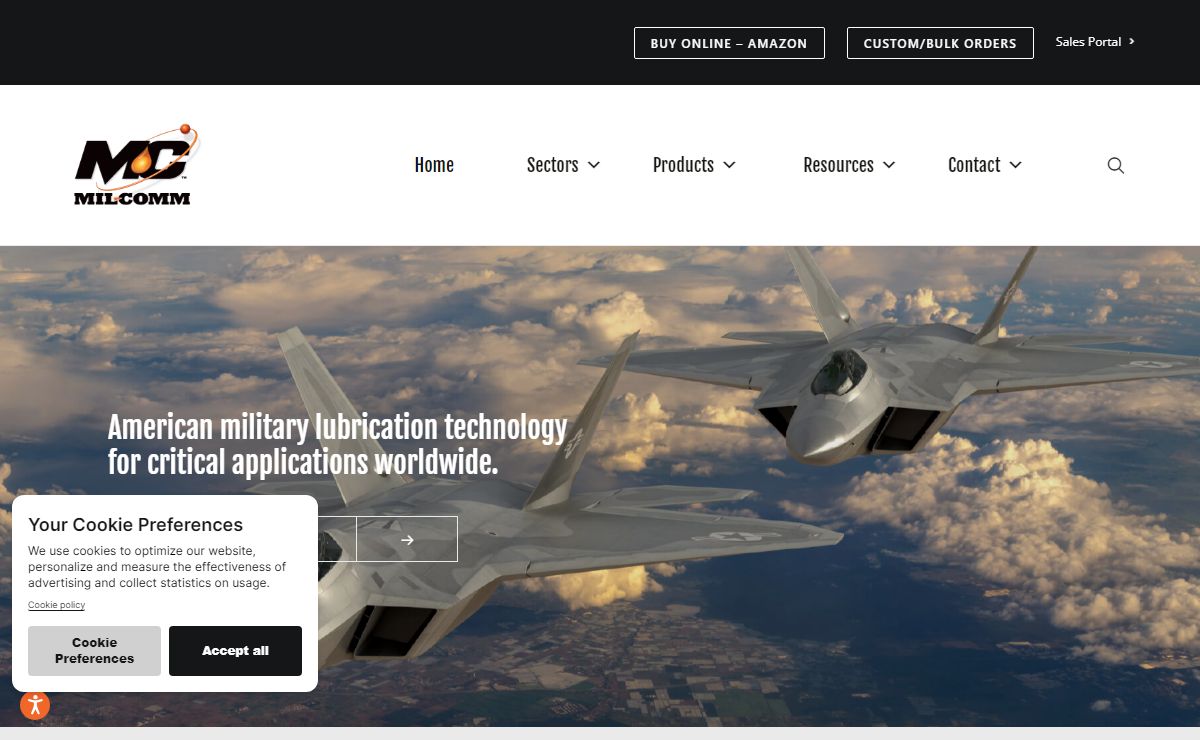Go to the Home menu item
1200x740 pixels.
point(434,165)
